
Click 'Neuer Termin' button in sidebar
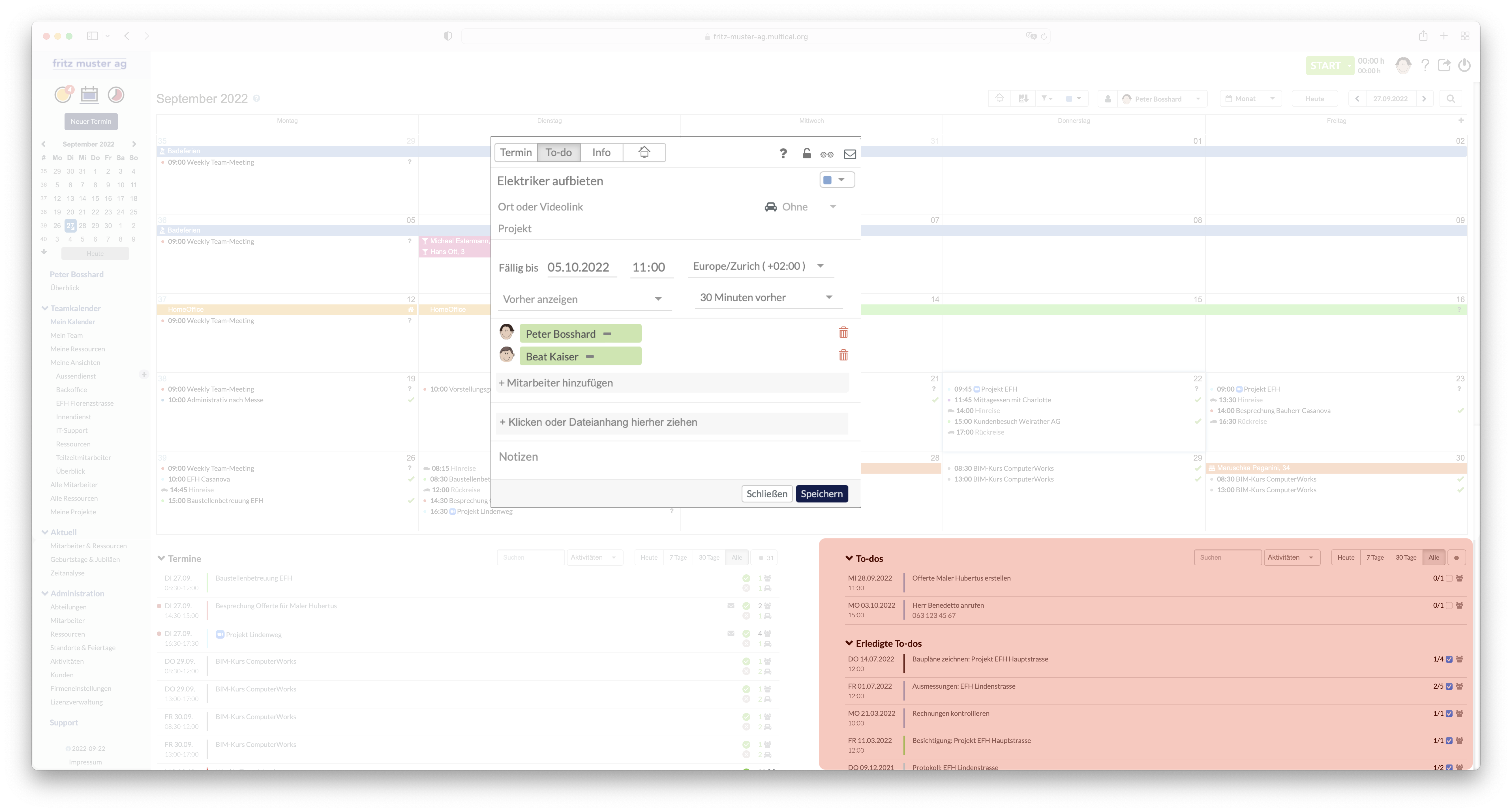(91, 121)
